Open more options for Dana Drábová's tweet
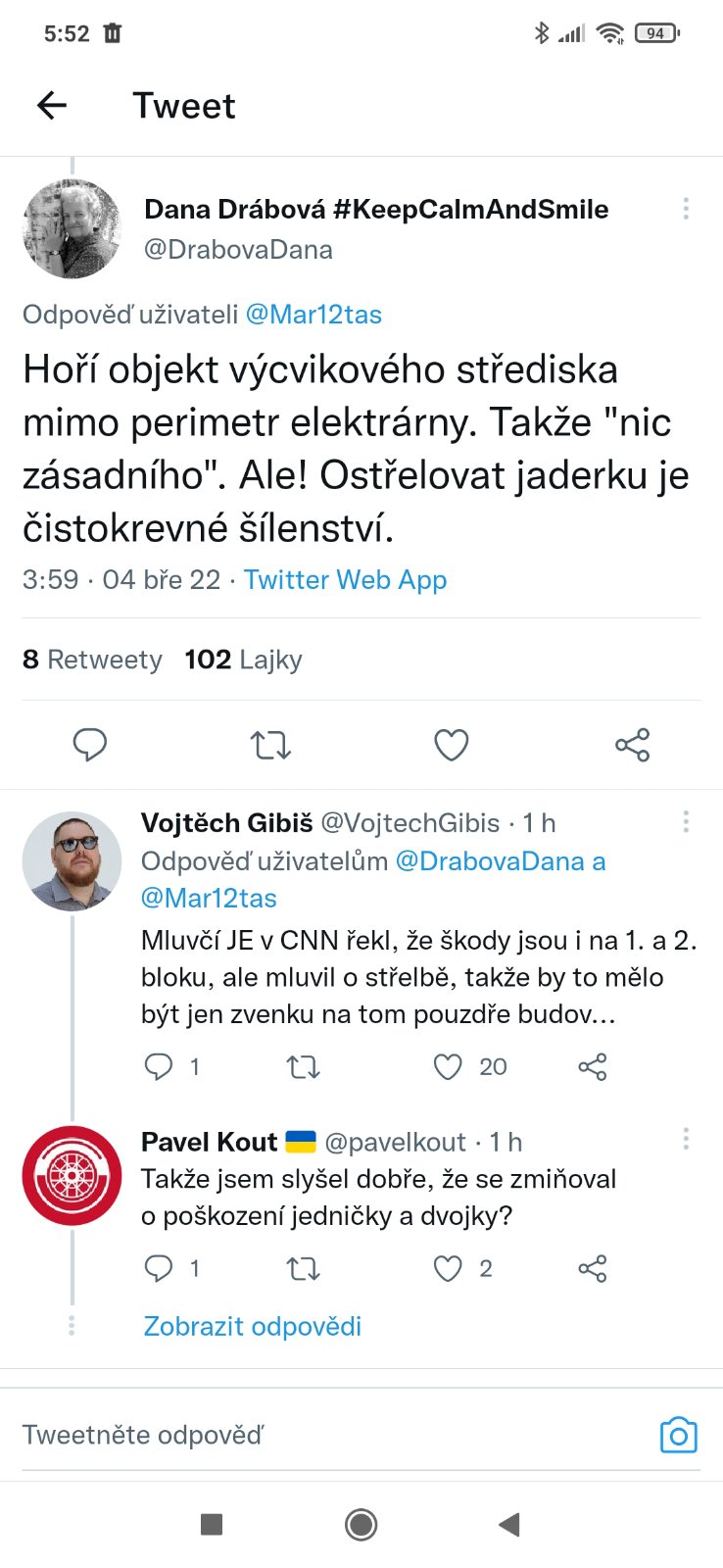 686,208
